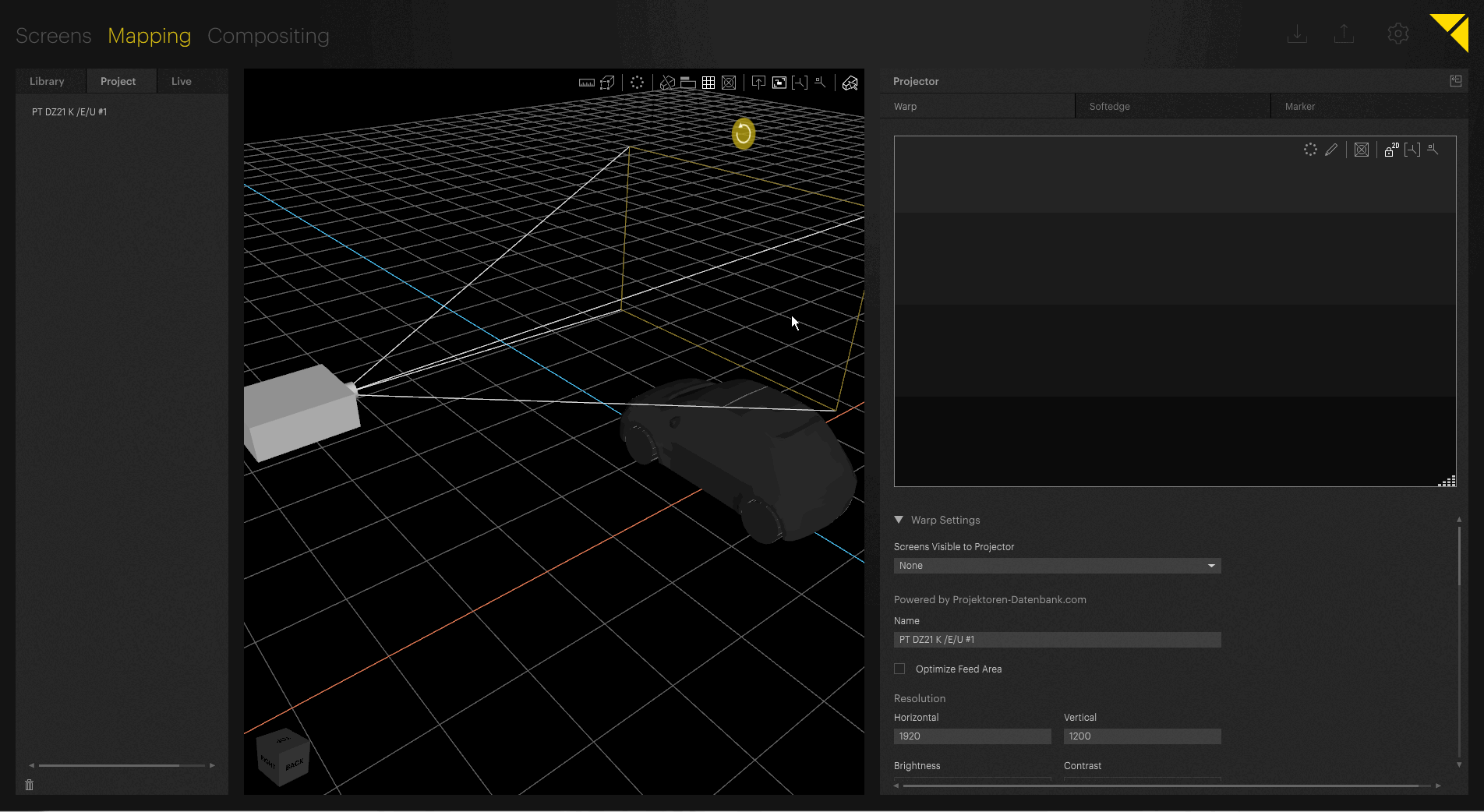Toggle the grid icon in the viewport toolbar
The width and height of the screenshot is (1484, 812).
click(708, 83)
